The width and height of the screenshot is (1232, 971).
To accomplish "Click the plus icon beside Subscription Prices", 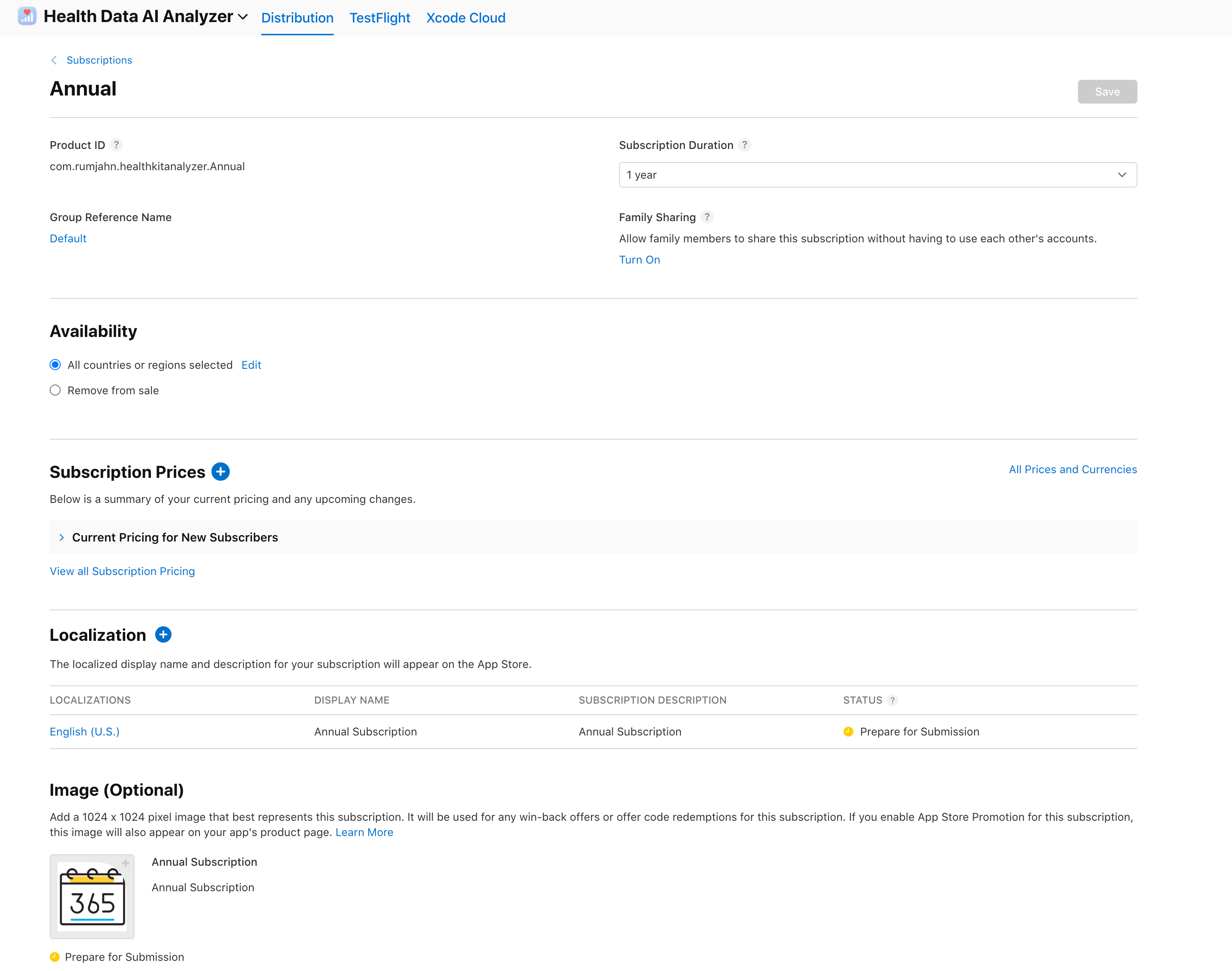I will click(221, 471).
